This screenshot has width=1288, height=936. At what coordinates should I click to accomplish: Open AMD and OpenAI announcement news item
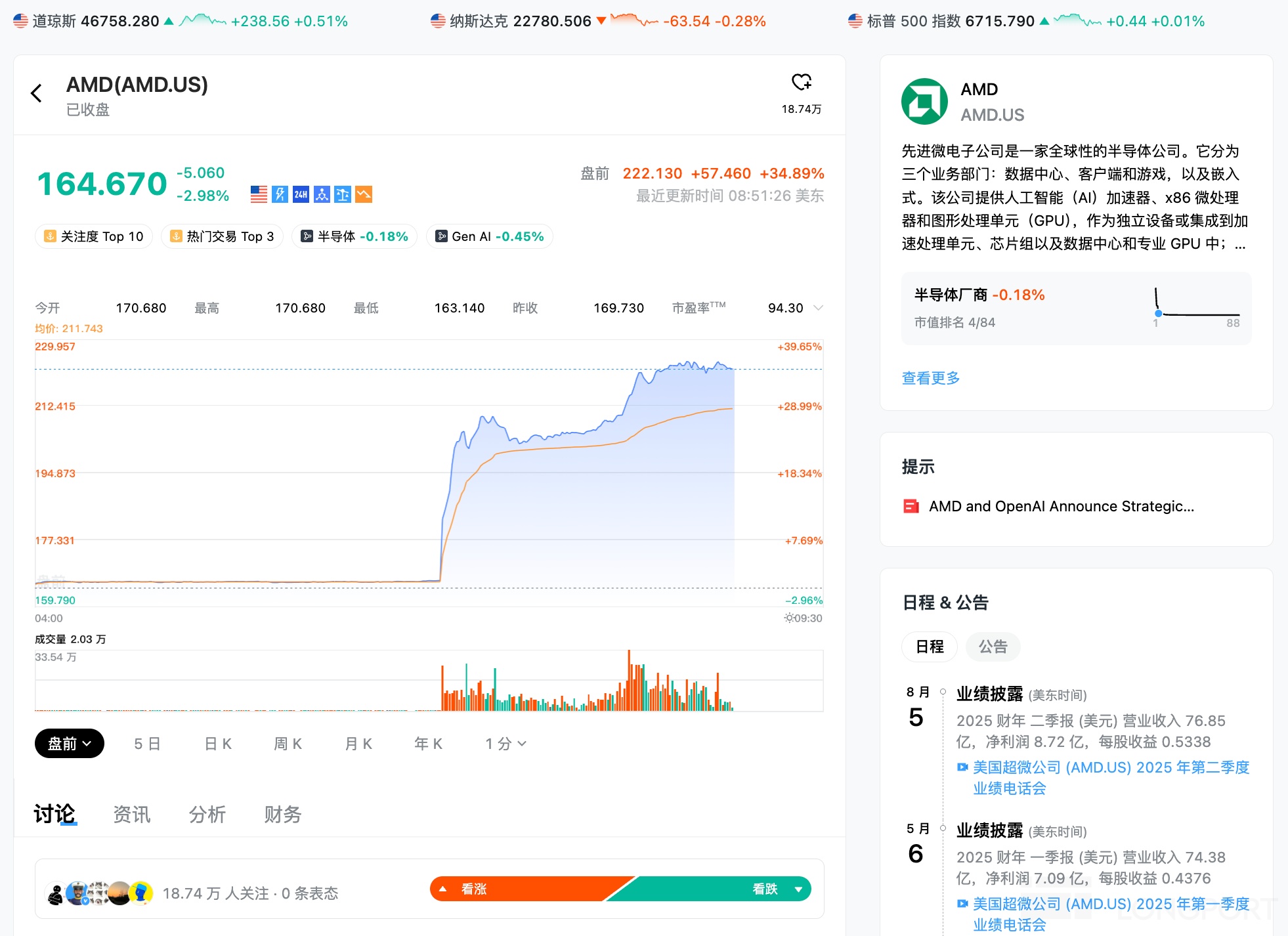pyautogui.click(x=1061, y=506)
